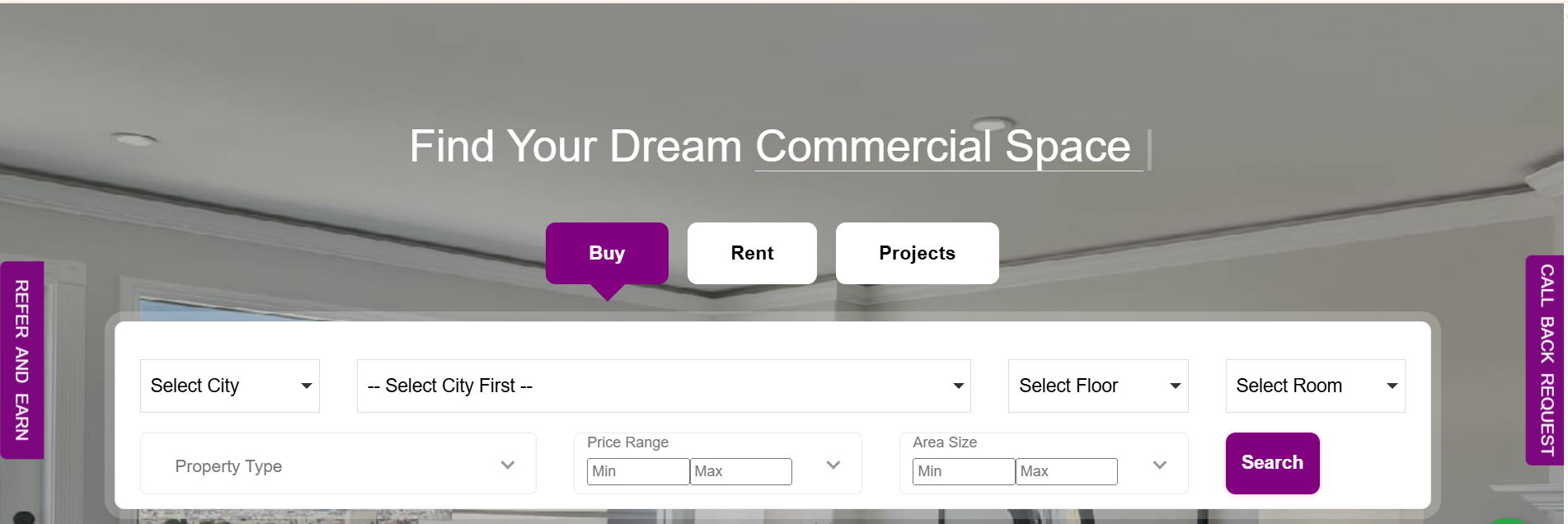Open the Select Floor dropdown
The image size is (1568, 524).
pyautogui.click(x=1097, y=386)
